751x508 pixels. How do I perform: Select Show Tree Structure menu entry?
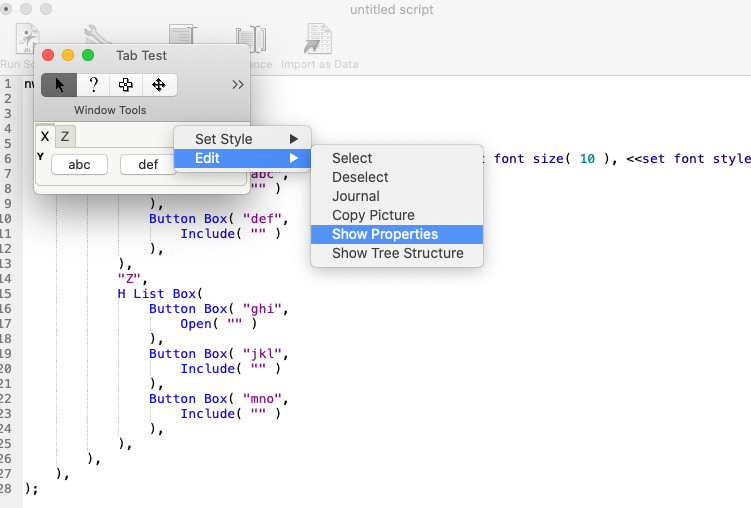[396, 253]
